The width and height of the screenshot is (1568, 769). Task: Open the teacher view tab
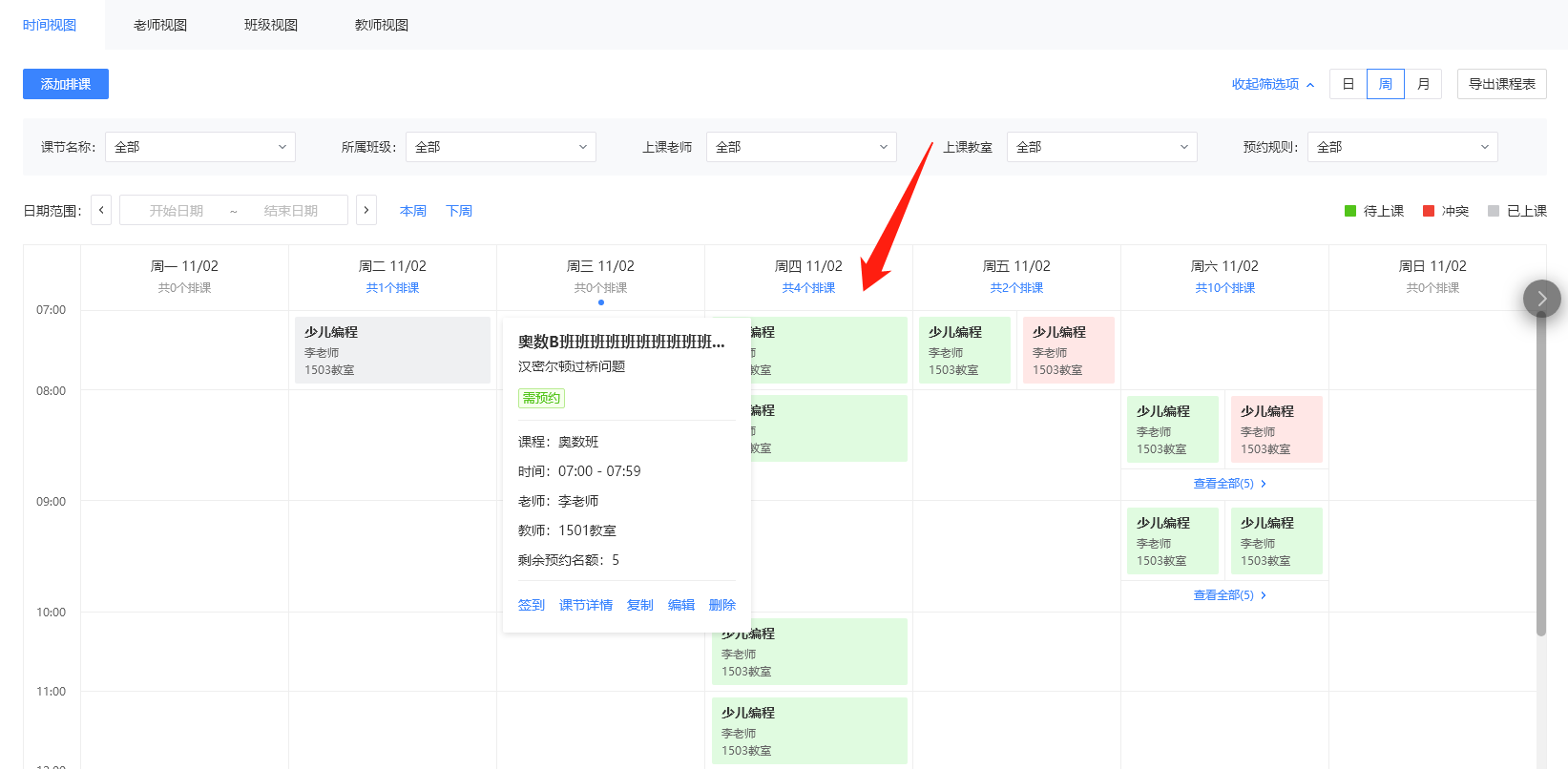click(160, 25)
